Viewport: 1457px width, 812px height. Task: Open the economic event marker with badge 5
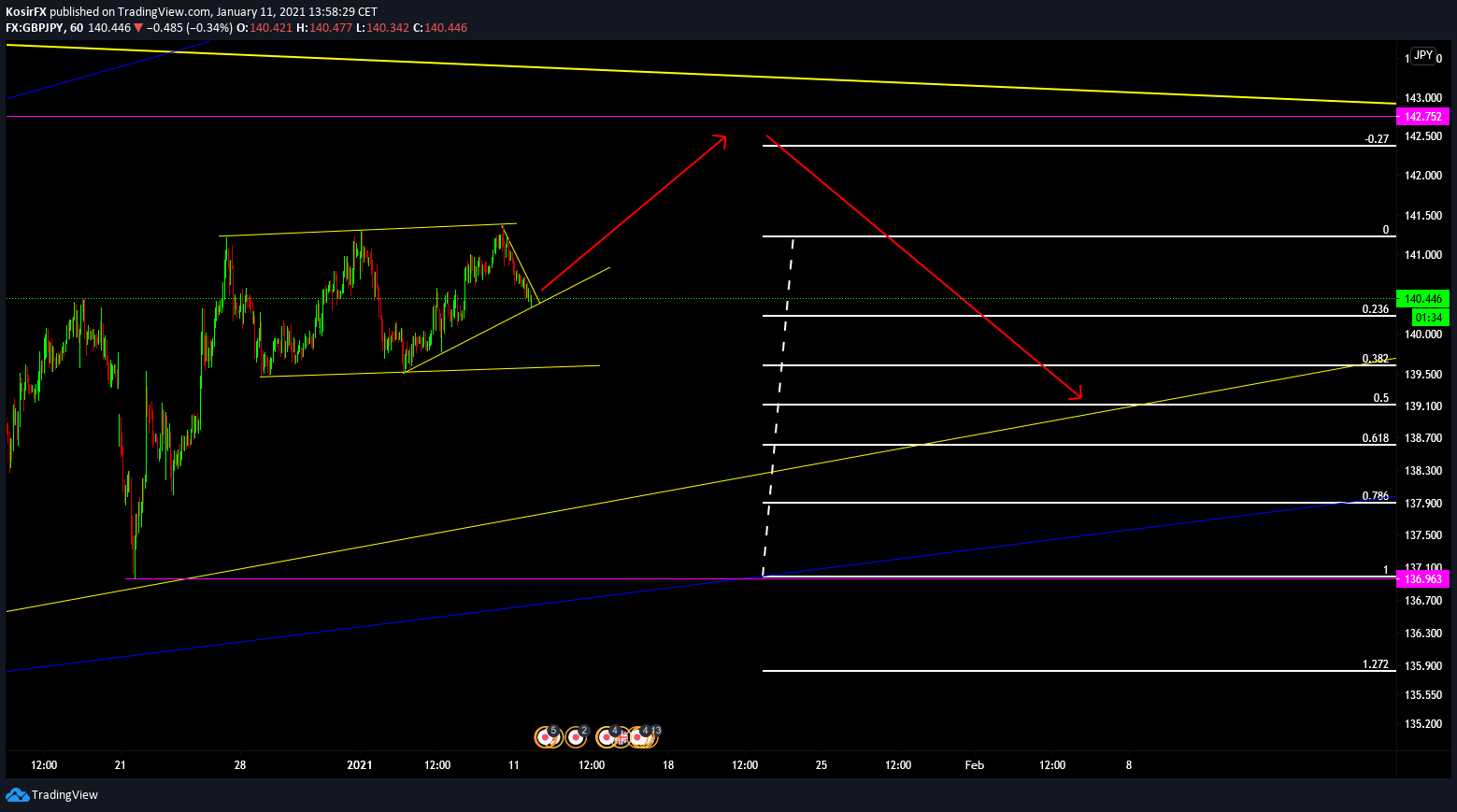click(x=546, y=737)
